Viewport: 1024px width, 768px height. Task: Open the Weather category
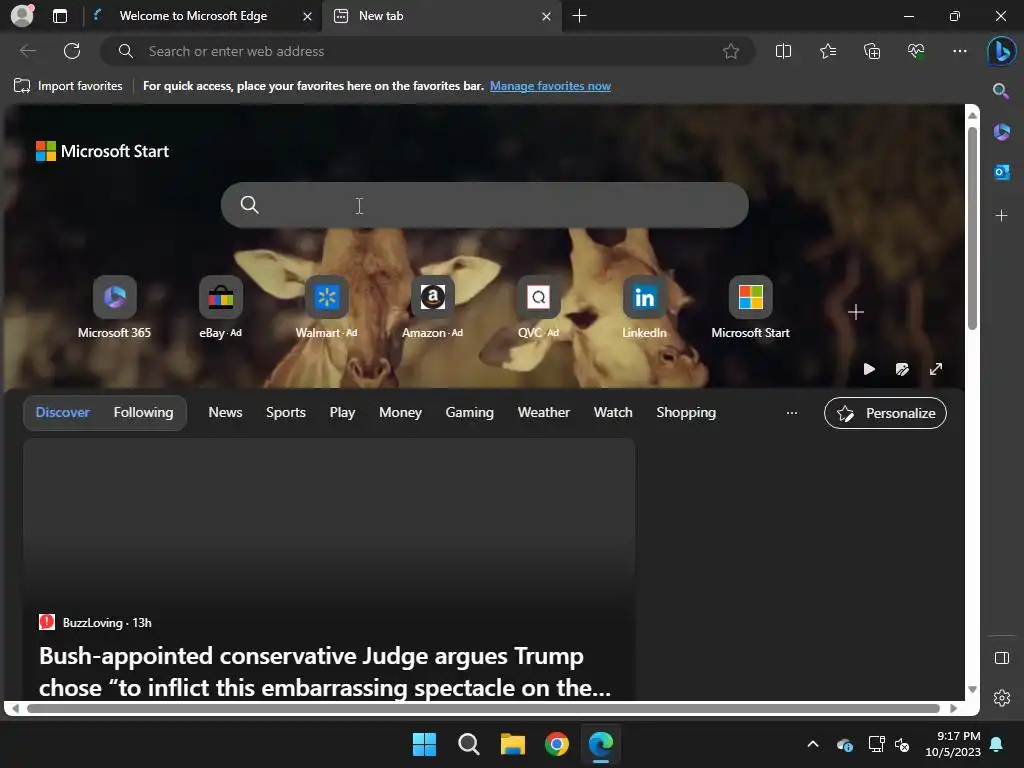click(x=543, y=412)
